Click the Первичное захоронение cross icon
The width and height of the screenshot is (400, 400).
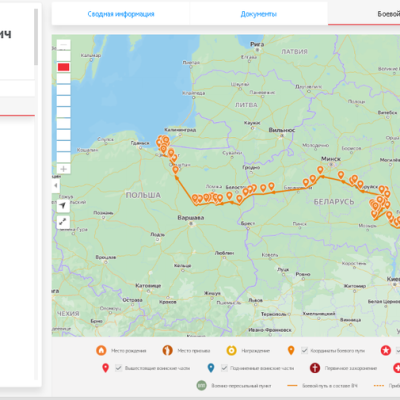[x=315, y=368]
